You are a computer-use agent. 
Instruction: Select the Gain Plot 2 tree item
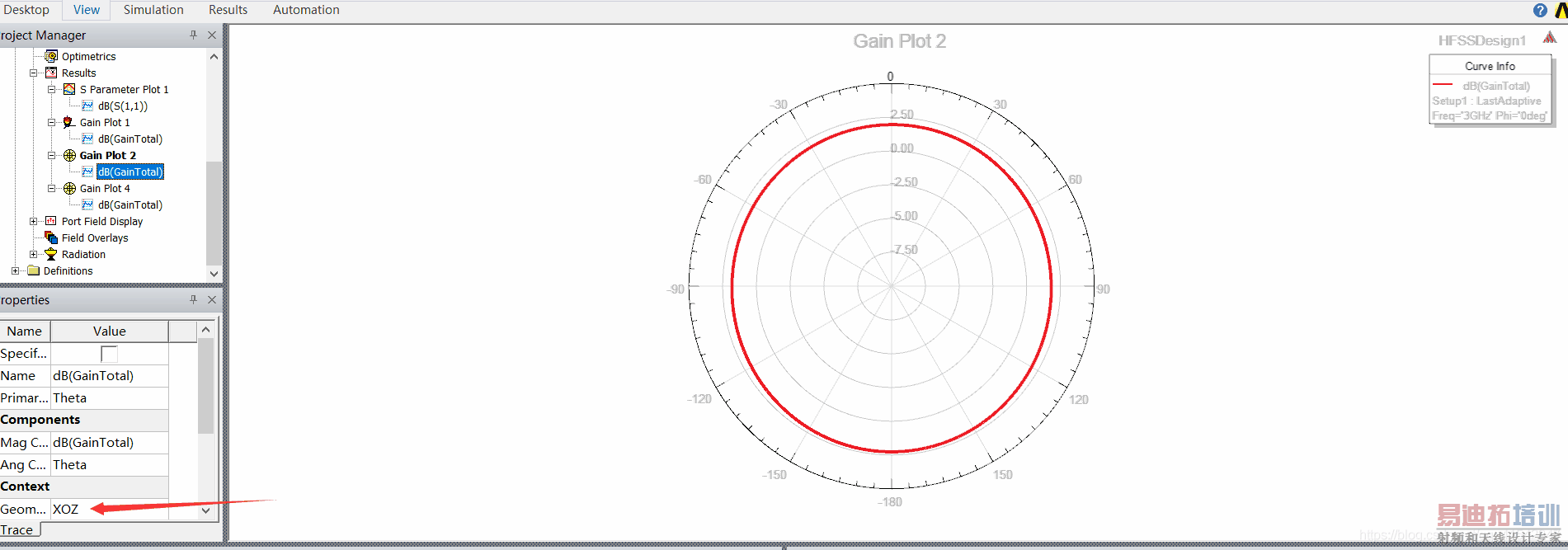point(108,155)
